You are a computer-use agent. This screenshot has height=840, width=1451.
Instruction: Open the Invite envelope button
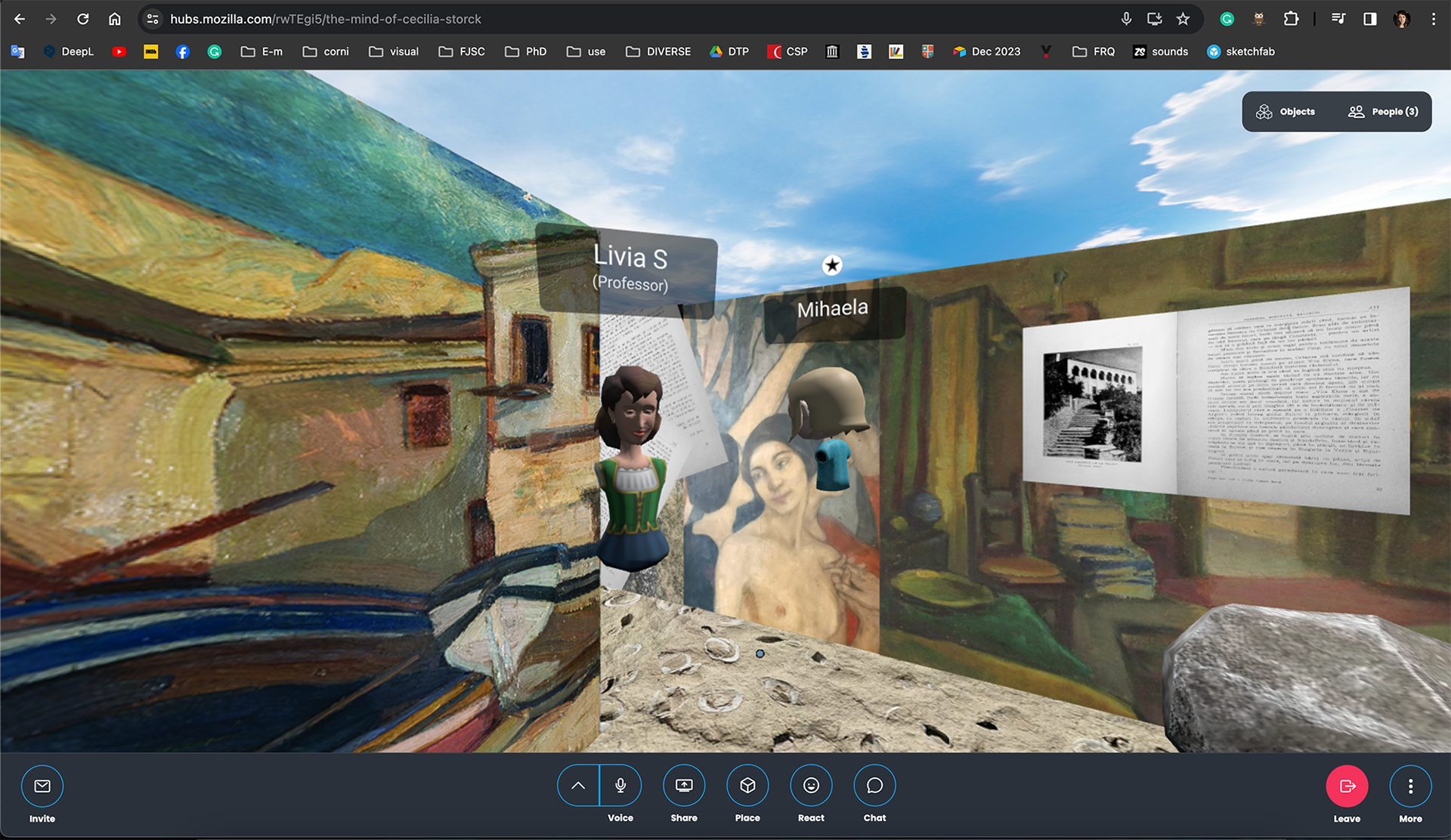[x=42, y=786]
